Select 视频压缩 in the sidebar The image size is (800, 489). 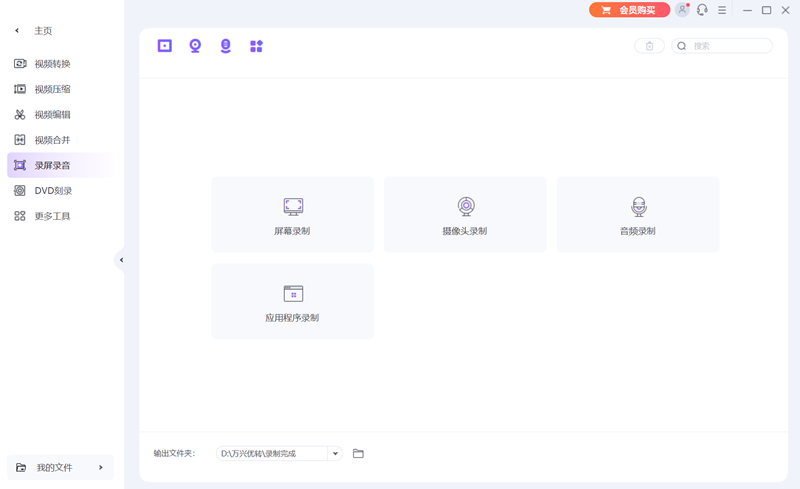click(52, 89)
